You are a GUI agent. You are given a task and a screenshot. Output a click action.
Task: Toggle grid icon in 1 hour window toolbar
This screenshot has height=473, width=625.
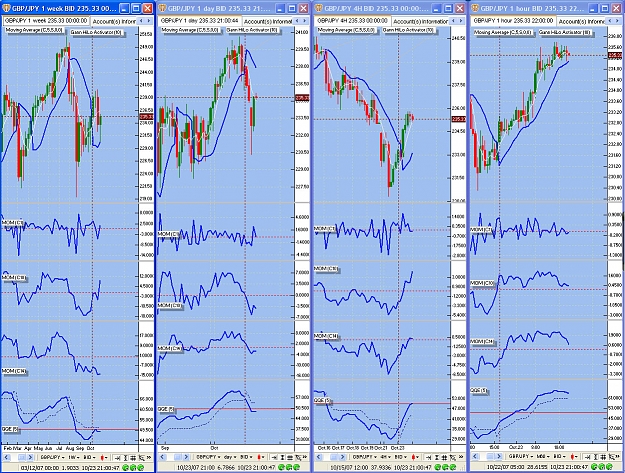click(603, 457)
